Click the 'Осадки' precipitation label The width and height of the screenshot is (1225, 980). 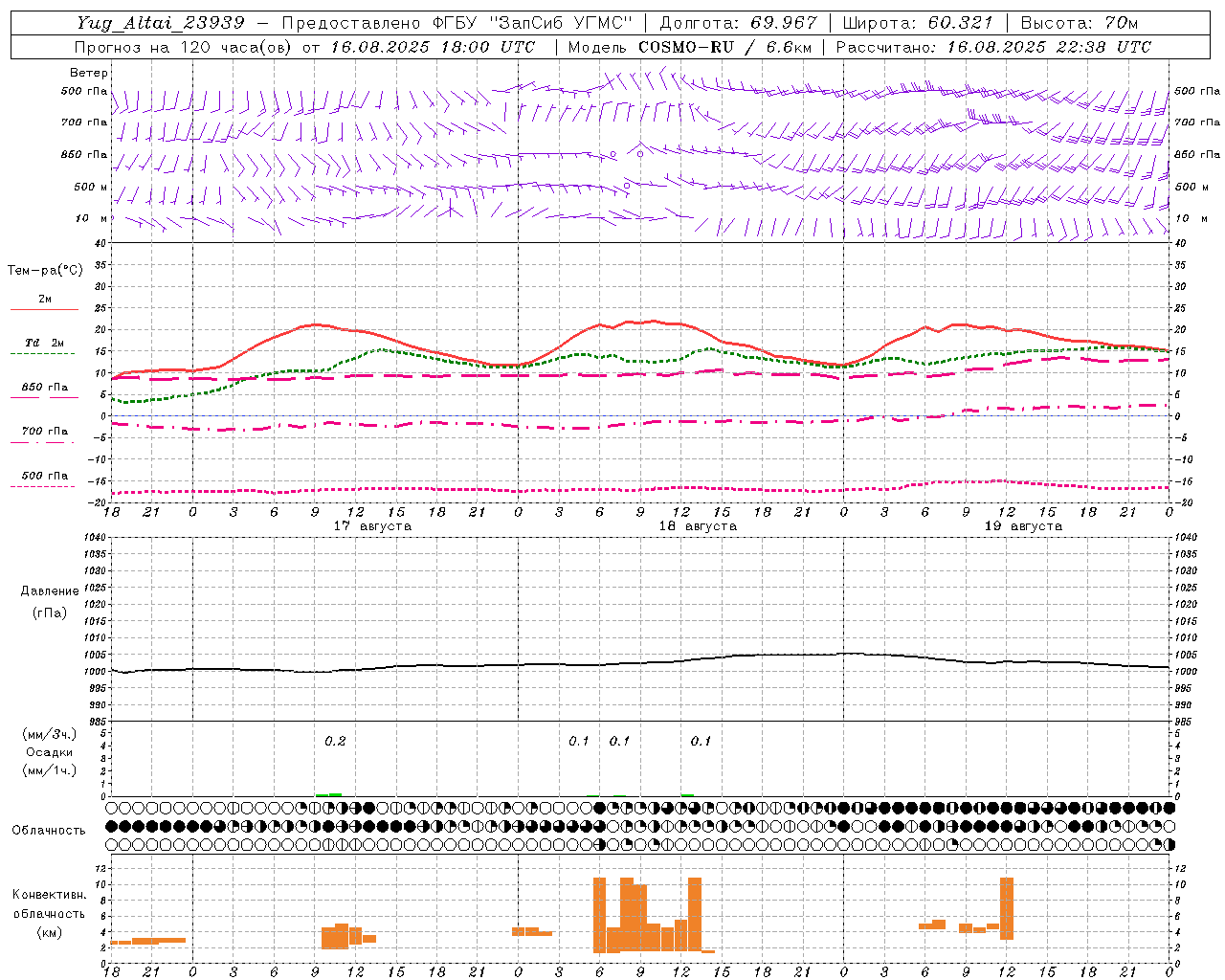click(x=50, y=752)
